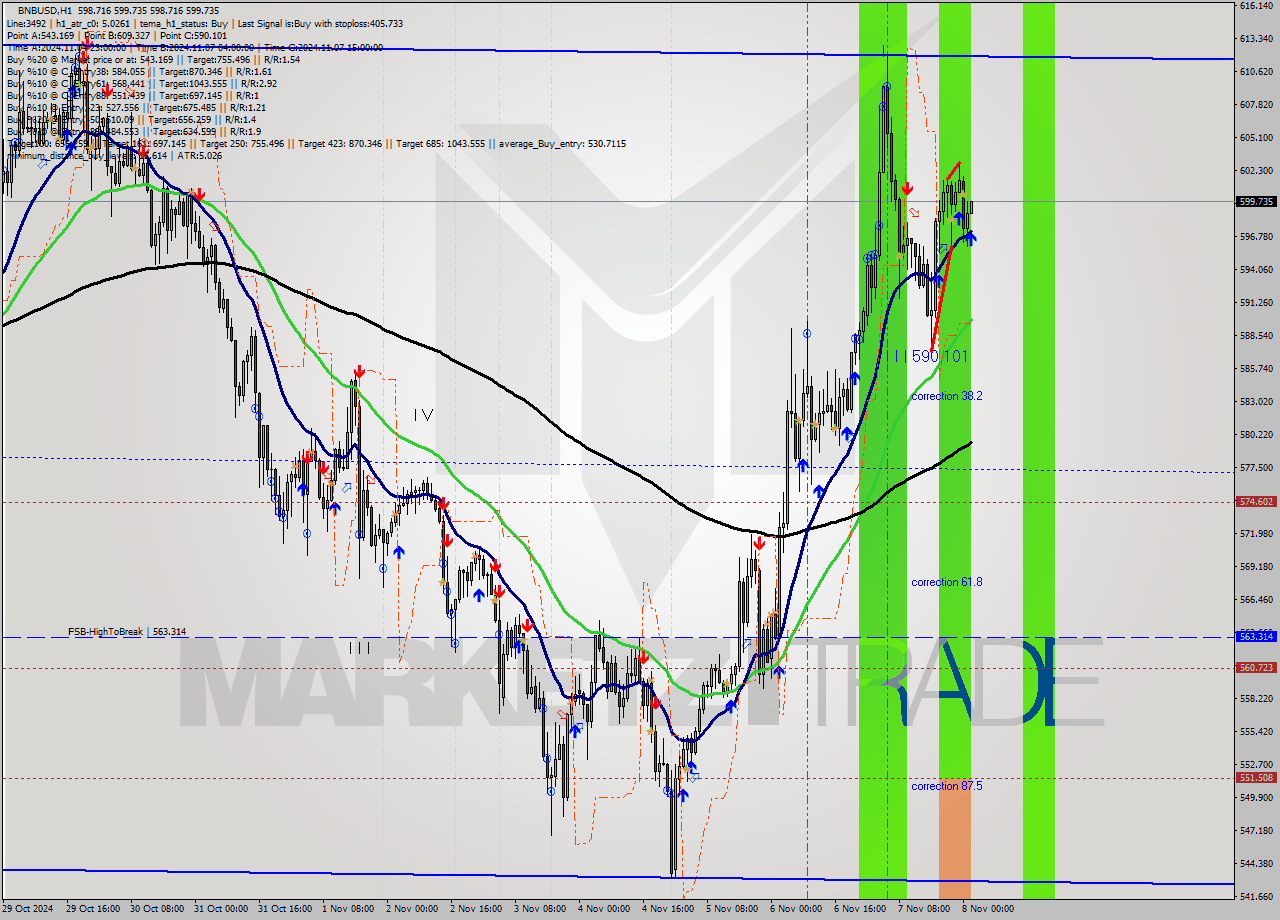Viewport: 1280px width, 920px height.
Task: Click the 'FSB-HighToBreak | 563.314' label
Action: pos(127,632)
